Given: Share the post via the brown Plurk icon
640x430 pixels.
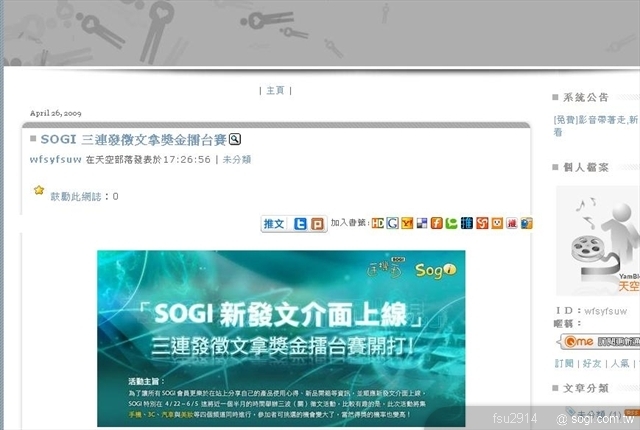Looking at the screenshot, I should tap(317, 224).
